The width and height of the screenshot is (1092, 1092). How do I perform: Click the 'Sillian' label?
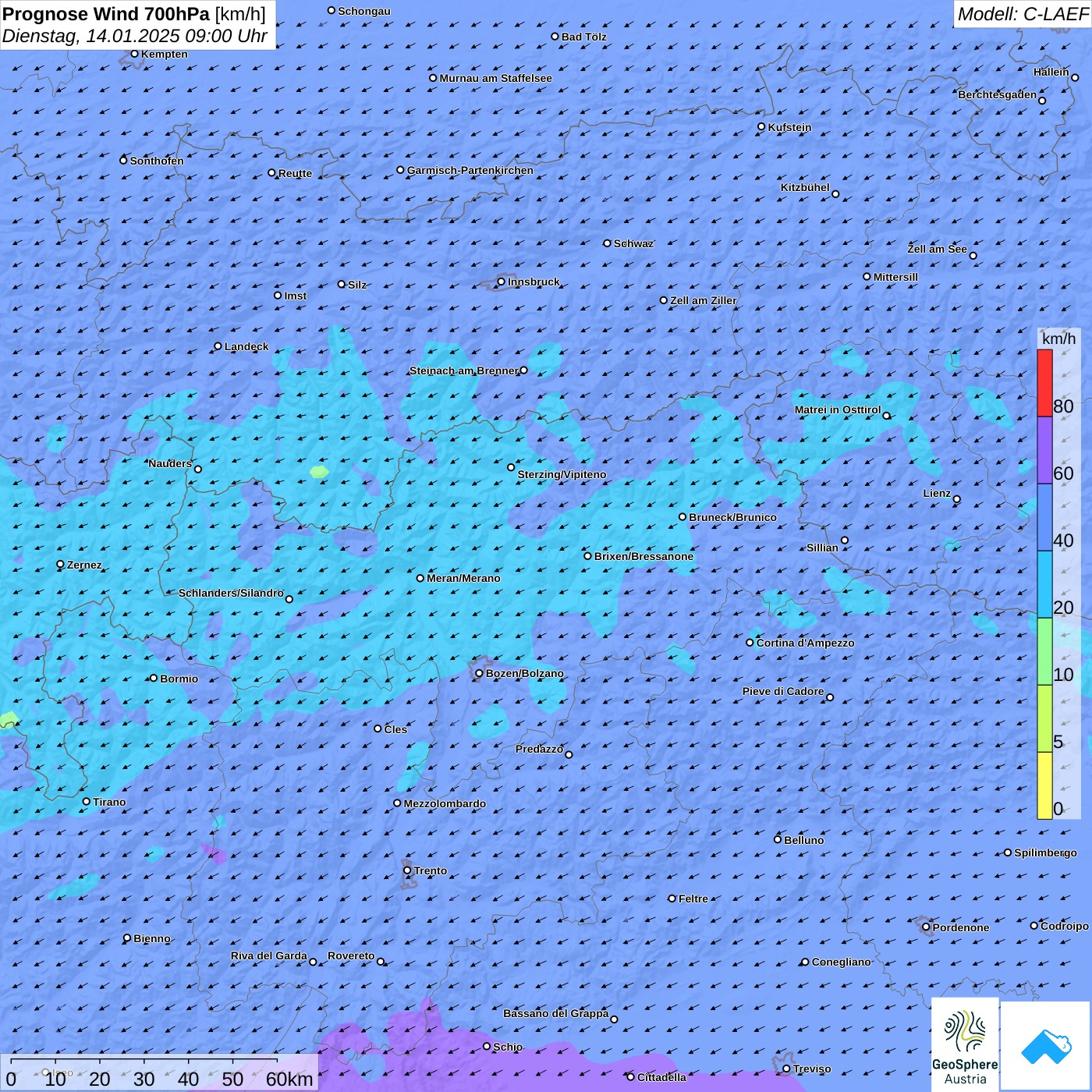pyautogui.click(x=822, y=548)
